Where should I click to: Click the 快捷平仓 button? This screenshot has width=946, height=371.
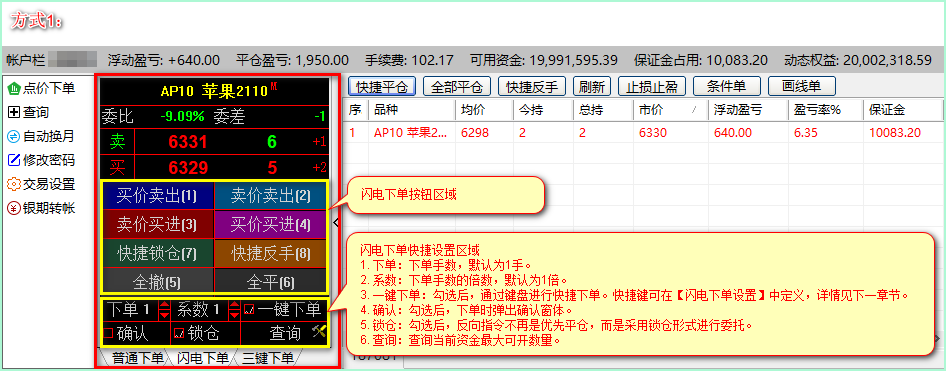click(383, 86)
